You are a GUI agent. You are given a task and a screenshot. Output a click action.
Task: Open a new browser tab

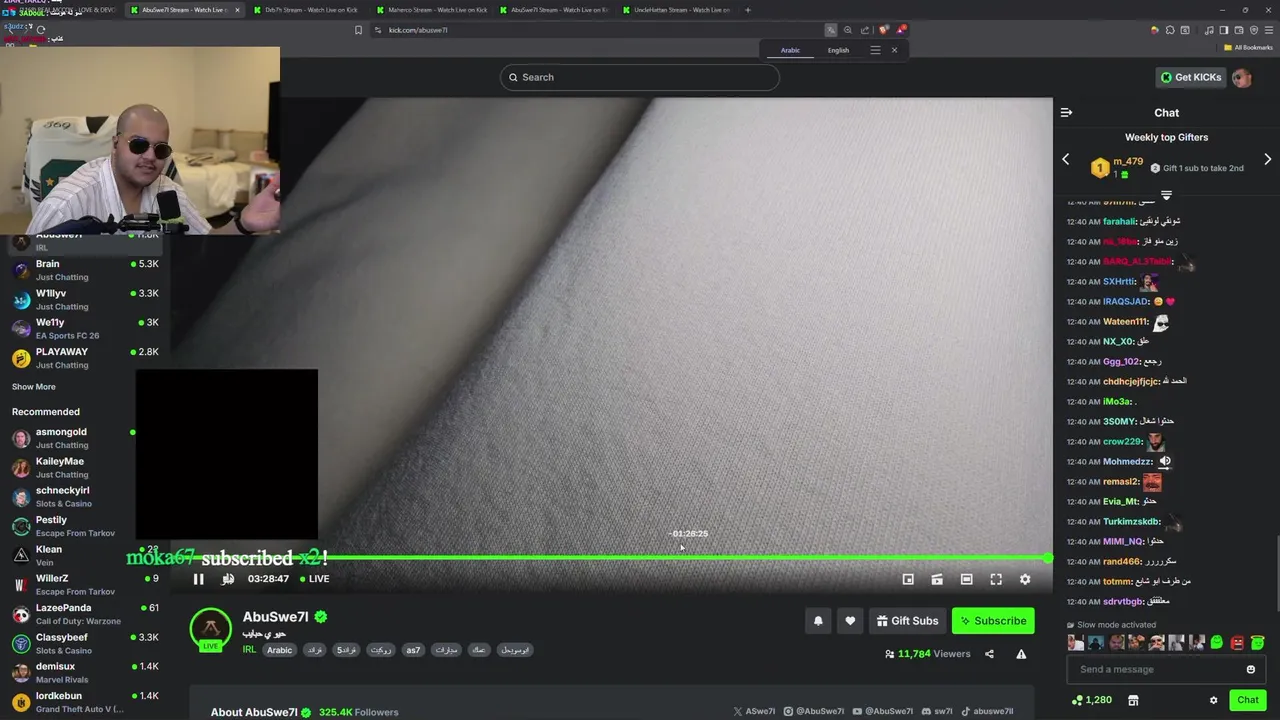(x=748, y=10)
